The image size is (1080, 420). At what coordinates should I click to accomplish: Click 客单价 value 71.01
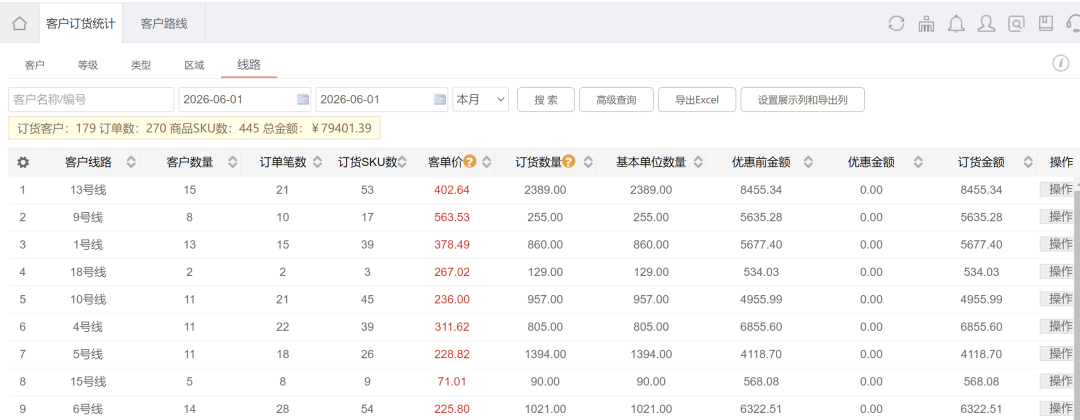452,381
